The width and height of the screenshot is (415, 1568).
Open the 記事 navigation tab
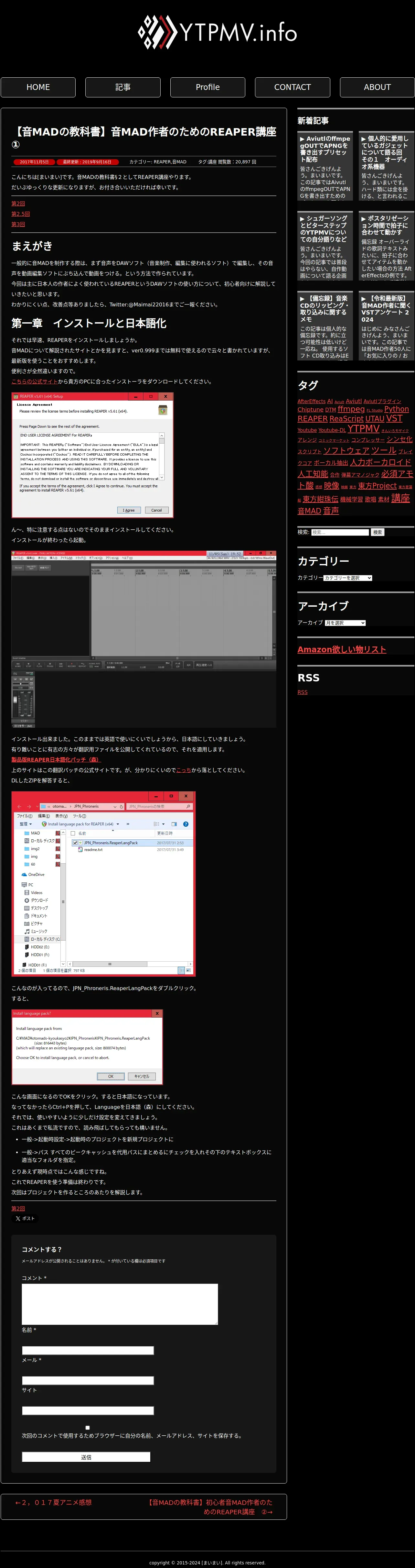tap(123, 87)
